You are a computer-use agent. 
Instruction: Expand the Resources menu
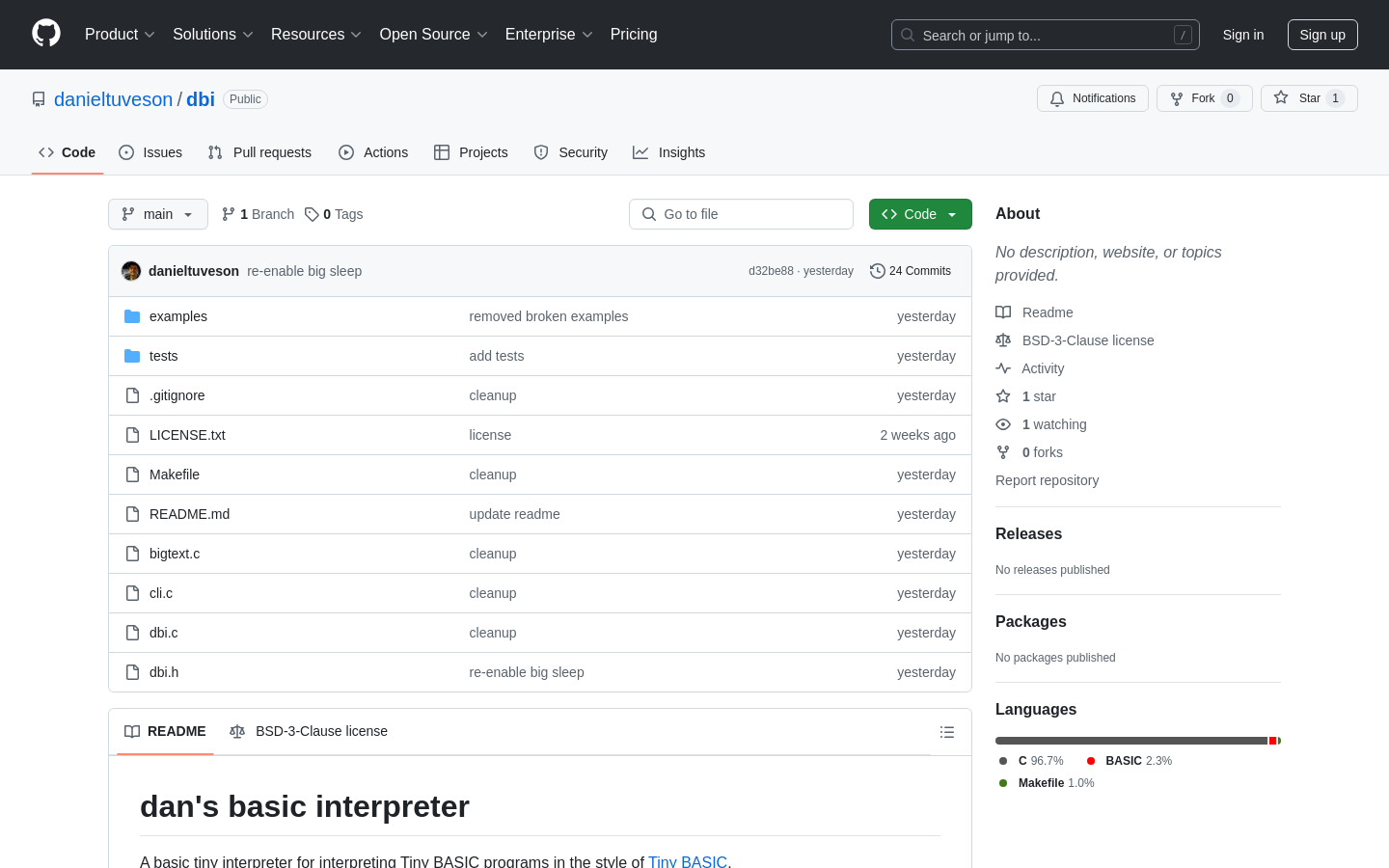point(316,35)
